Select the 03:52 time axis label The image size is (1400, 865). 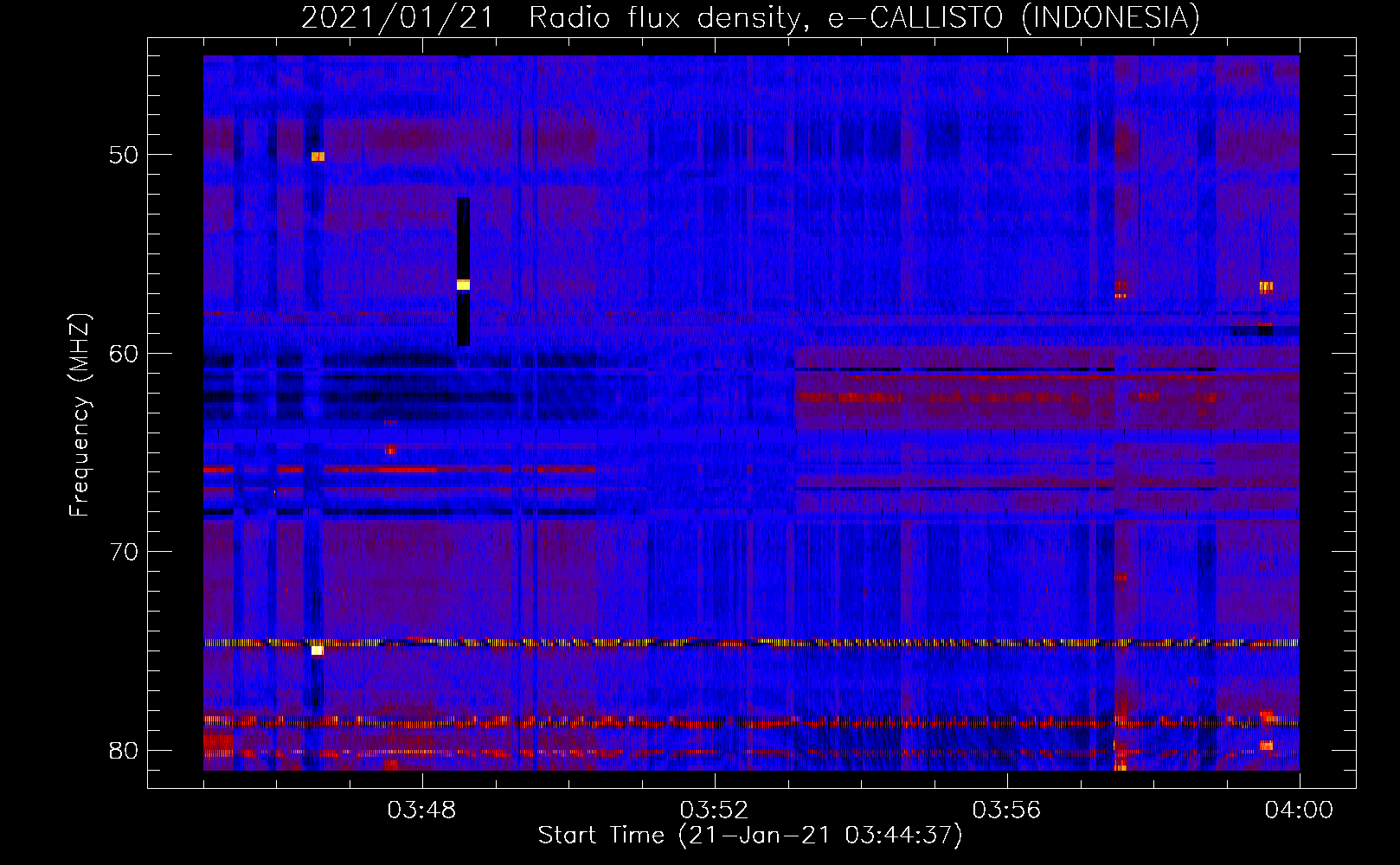coord(714,811)
